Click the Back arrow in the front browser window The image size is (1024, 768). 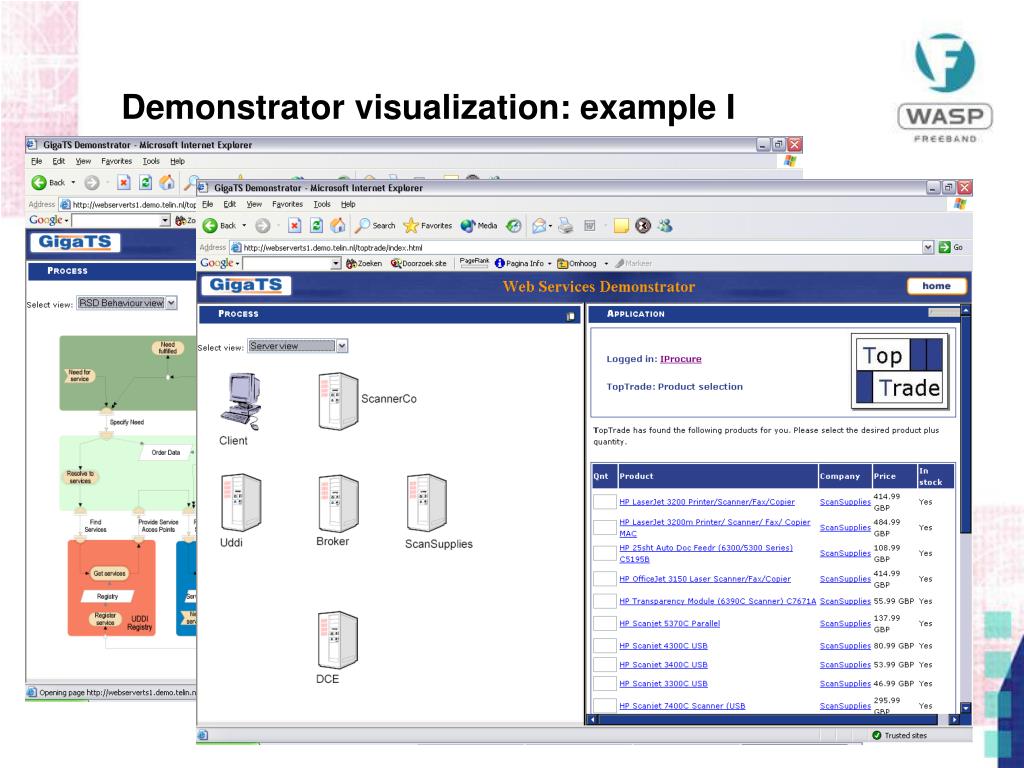pyautogui.click(x=210, y=226)
